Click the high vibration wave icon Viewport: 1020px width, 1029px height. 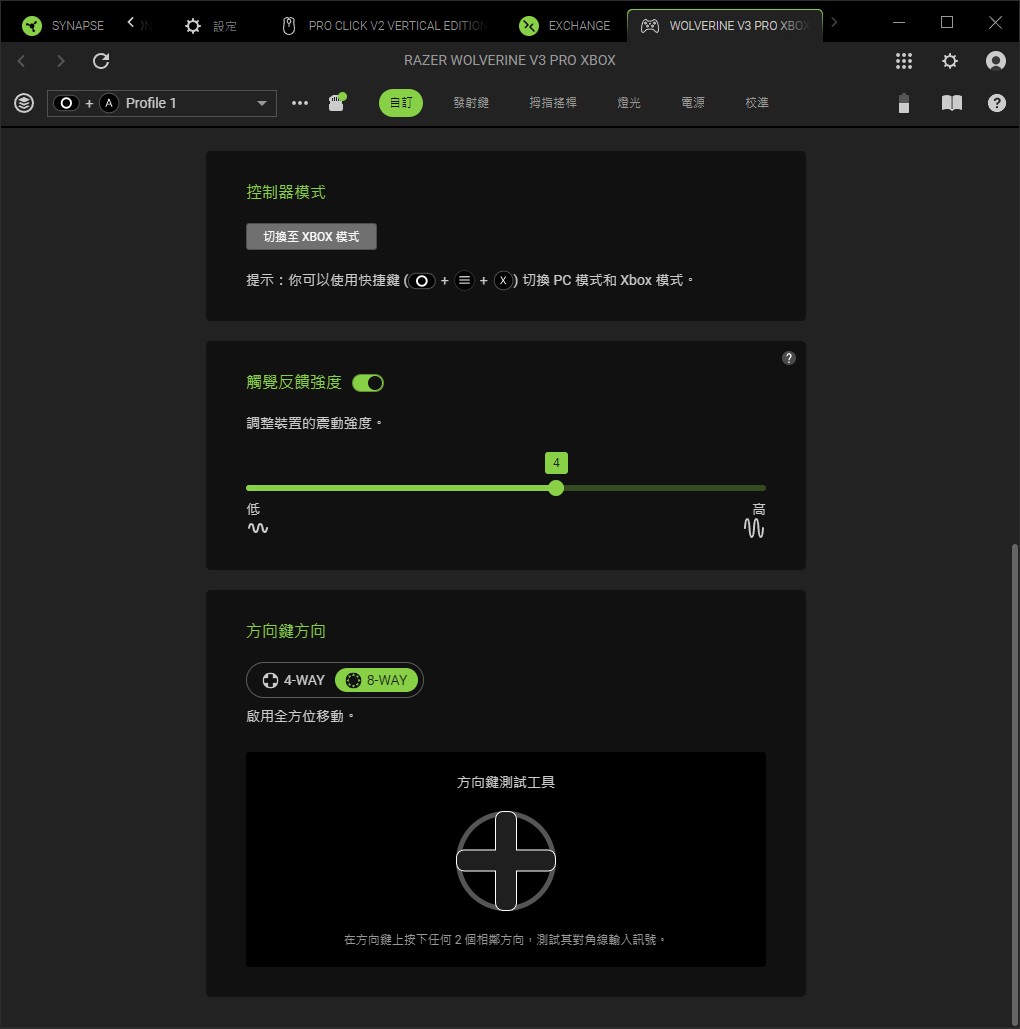[x=754, y=528]
